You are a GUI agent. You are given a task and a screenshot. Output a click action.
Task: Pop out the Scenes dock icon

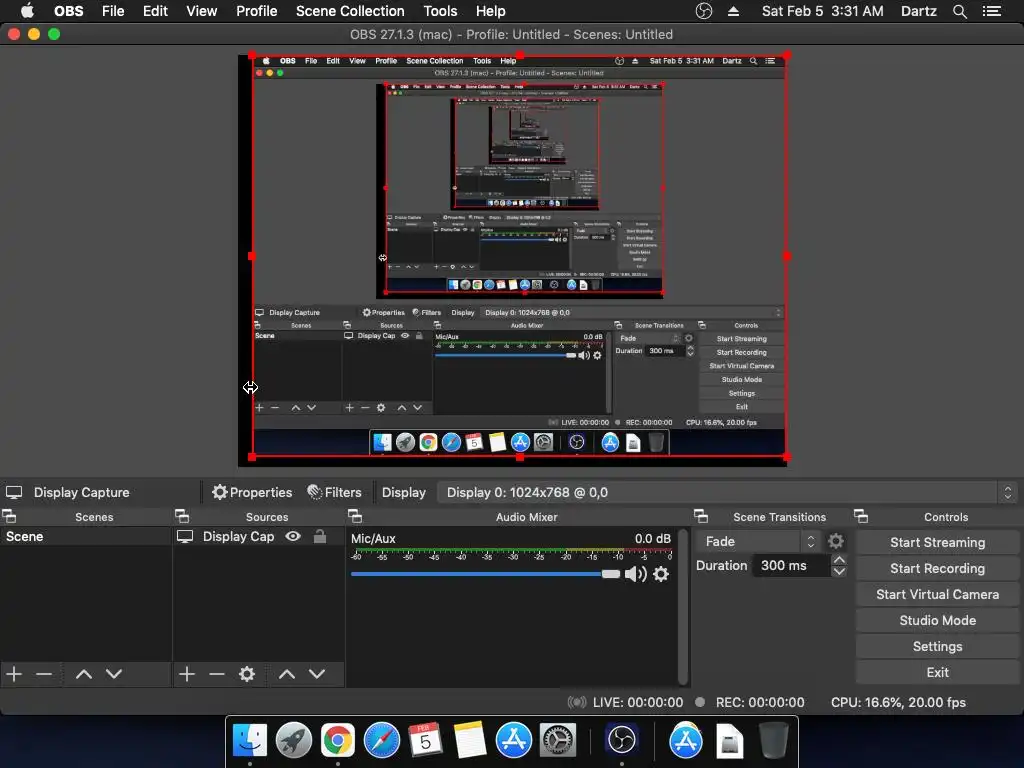click(x=9, y=517)
